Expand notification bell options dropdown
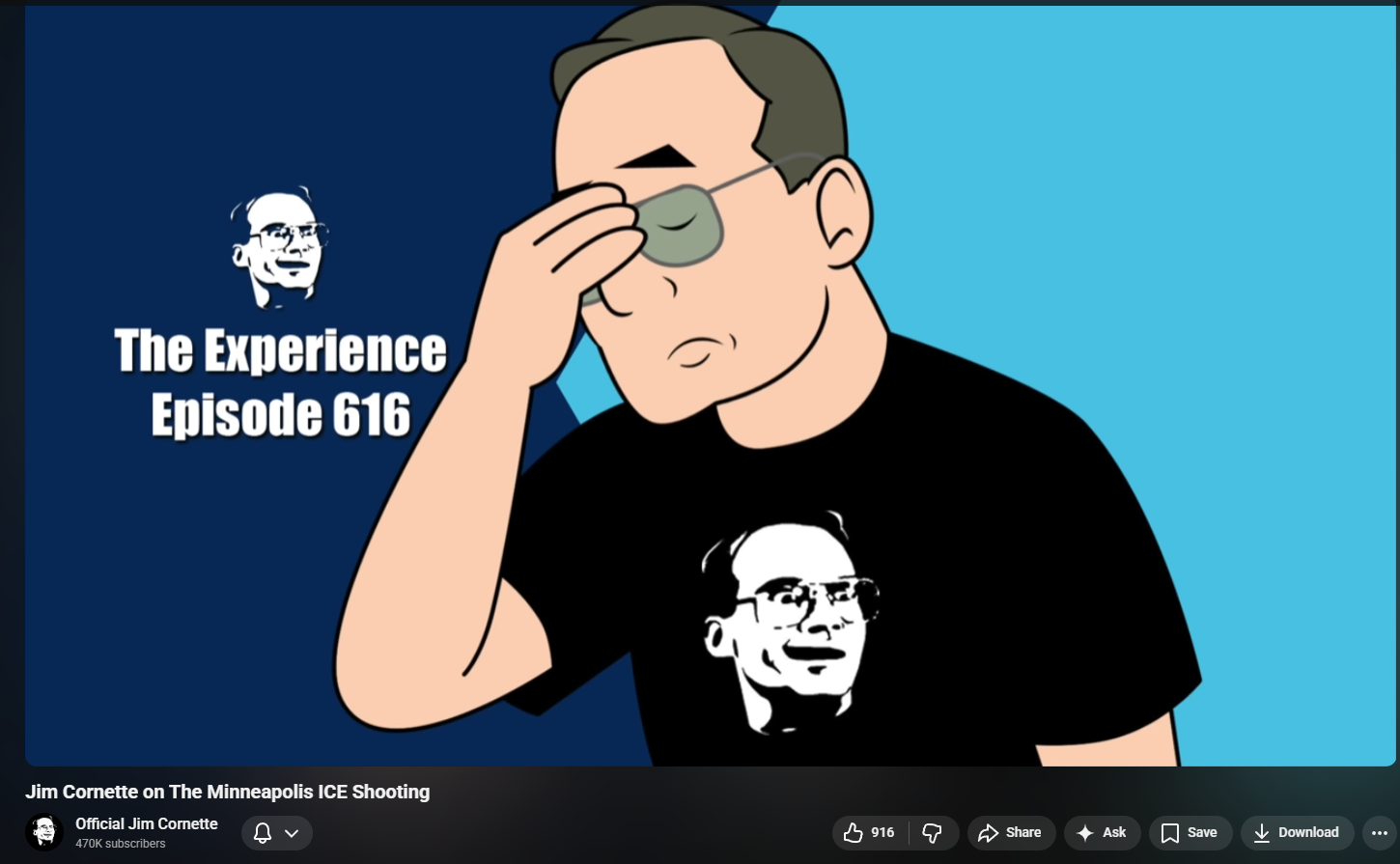The width and height of the screenshot is (1400, 864). click(x=276, y=833)
